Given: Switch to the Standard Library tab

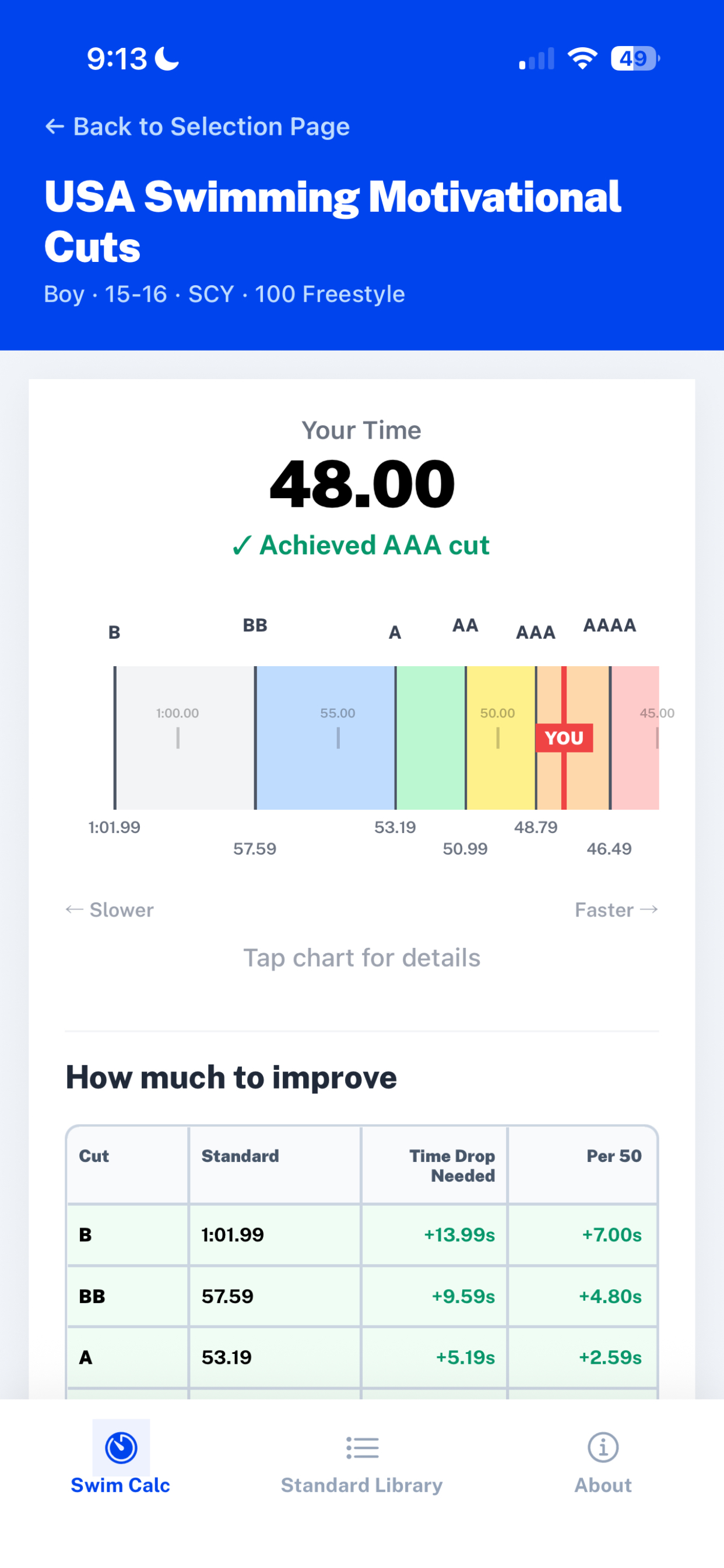Looking at the screenshot, I should pos(362,1485).
